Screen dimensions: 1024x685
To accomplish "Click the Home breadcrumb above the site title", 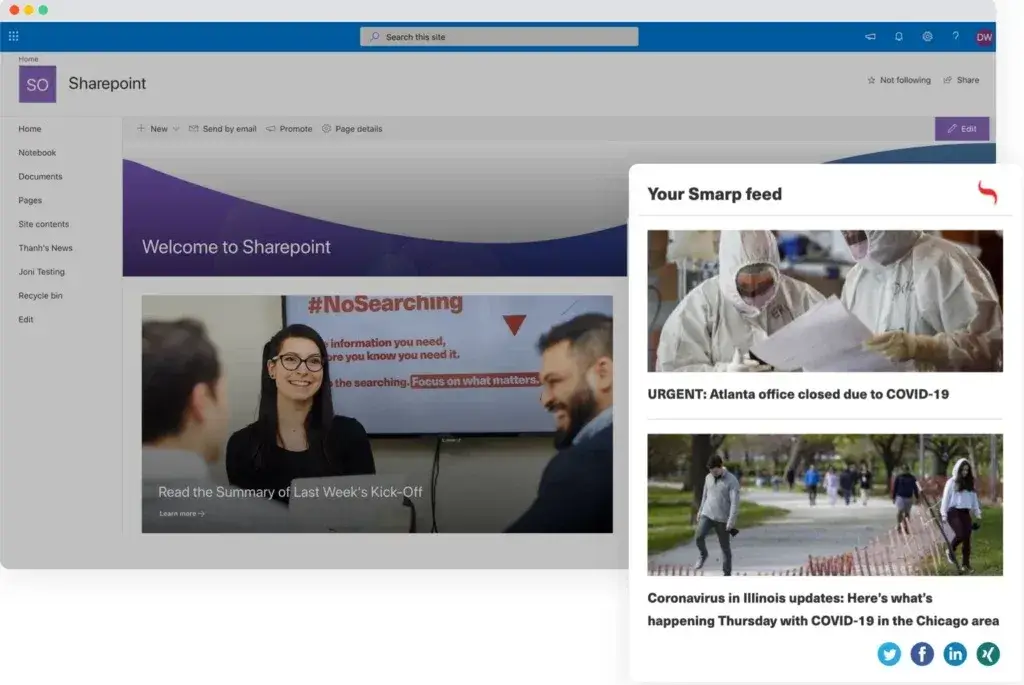I will coord(28,59).
